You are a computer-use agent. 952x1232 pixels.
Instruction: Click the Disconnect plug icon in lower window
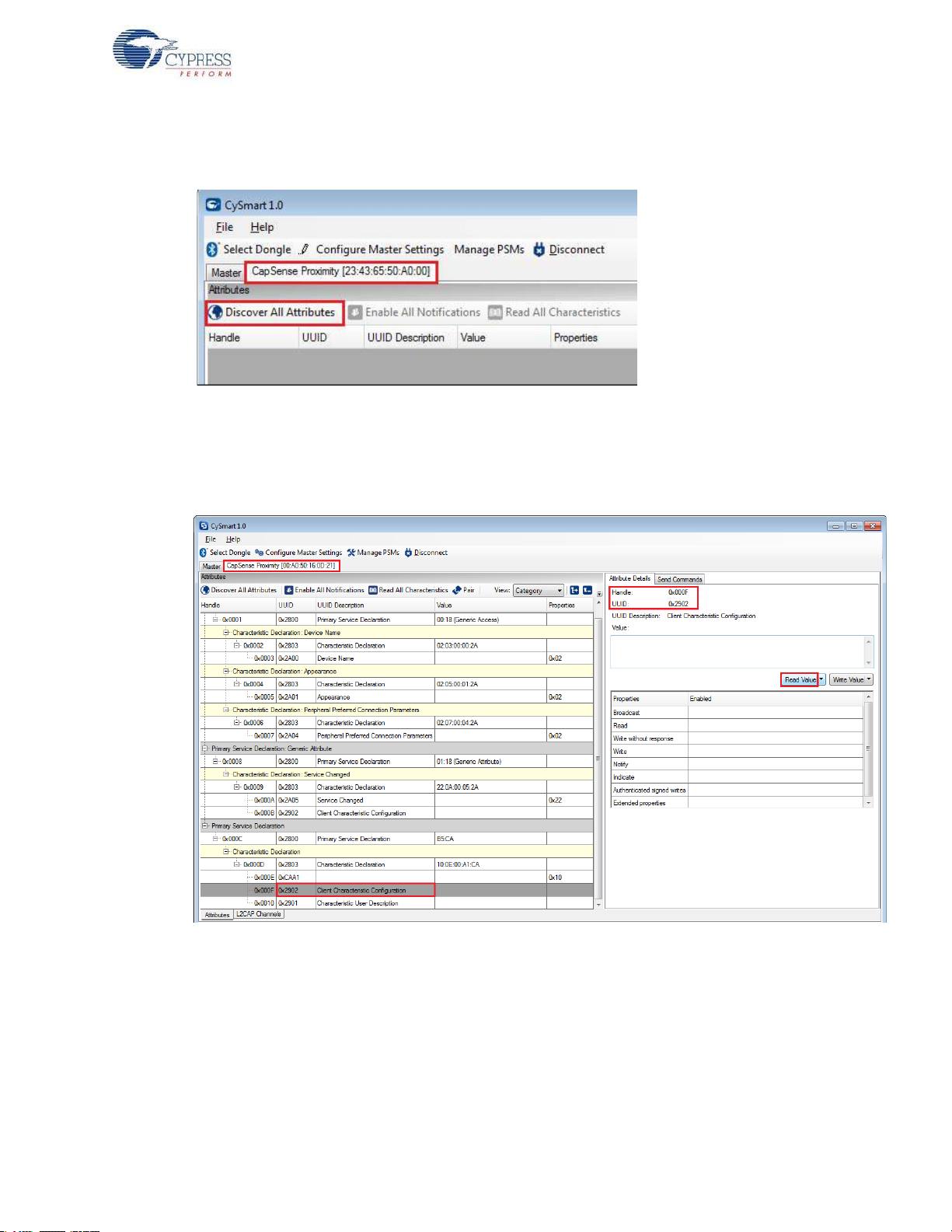(x=408, y=553)
